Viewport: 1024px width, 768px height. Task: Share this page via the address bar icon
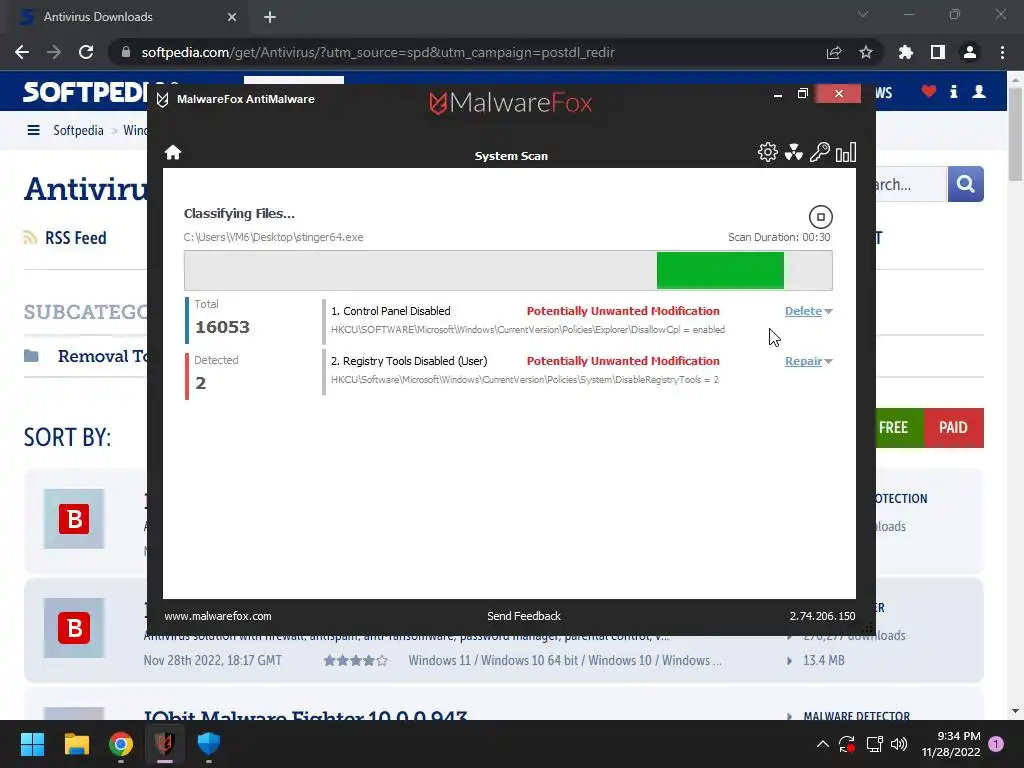(834, 52)
